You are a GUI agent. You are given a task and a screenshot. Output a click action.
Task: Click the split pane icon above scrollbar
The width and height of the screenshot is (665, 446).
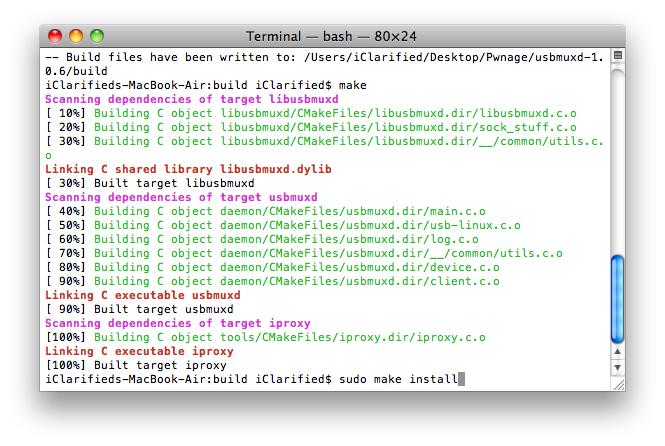coord(617,56)
